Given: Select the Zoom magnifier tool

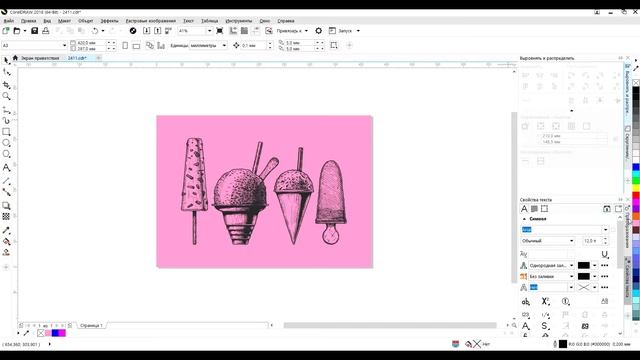Looking at the screenshot, I should click(x=6, y=96).
